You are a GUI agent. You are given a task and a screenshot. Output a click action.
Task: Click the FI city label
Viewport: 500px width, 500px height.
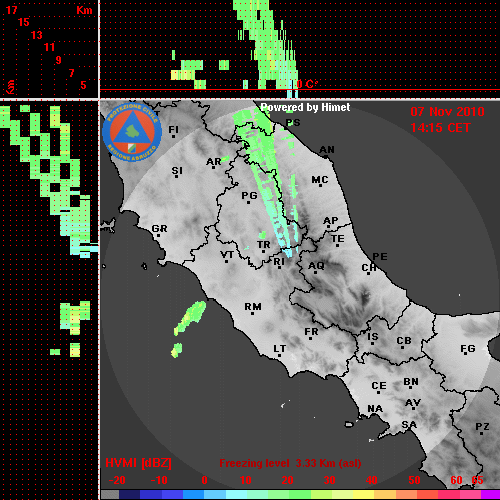173,129
